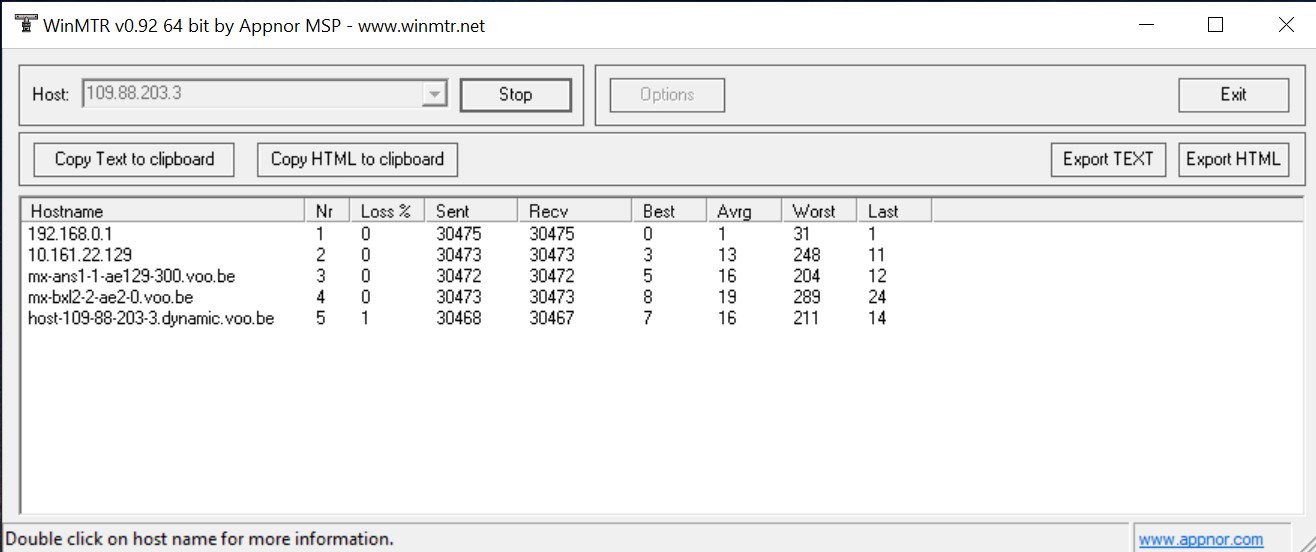
Task: Select mx-bxl2-2-ae2-0.voo.be host row
Action: click(478, 297)
